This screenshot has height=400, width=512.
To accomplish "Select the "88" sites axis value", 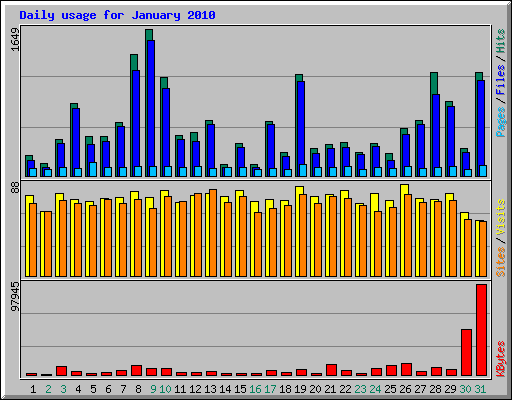I will [x=15, y=188].
